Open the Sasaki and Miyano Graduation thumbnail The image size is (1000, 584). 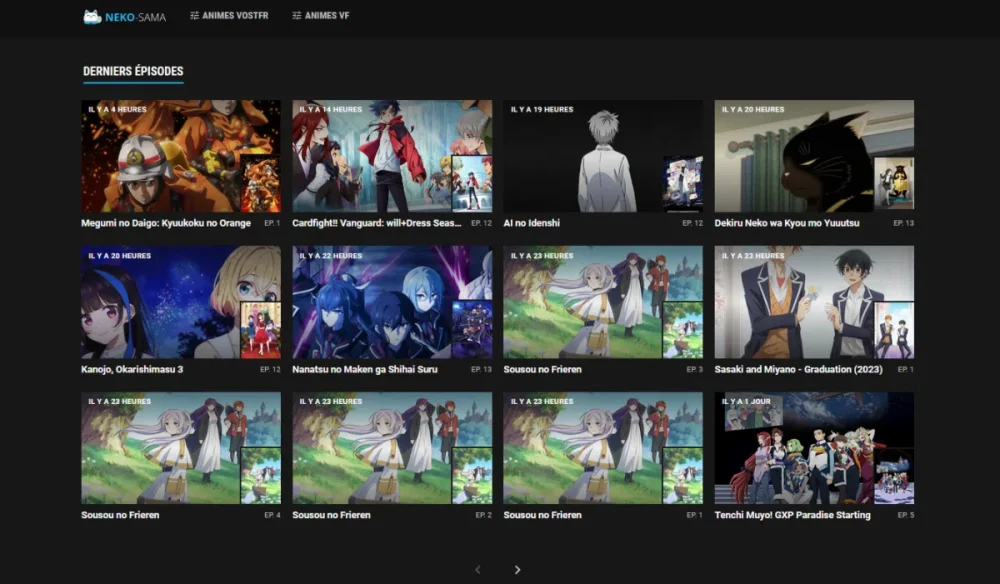(814, 302)
